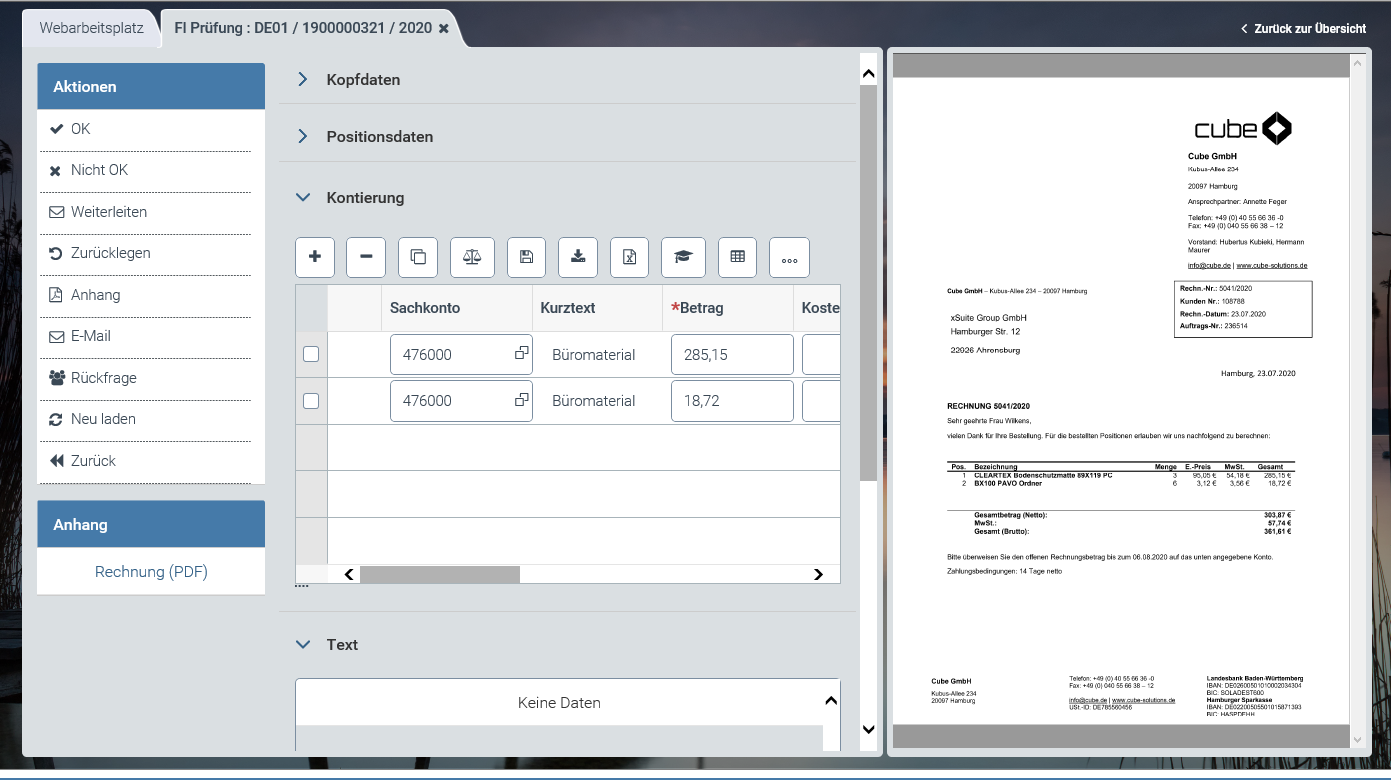Click the table's horizontal scrollbar right arrow
Viewport: 1391px width, 780px height.
coord(818,574)
